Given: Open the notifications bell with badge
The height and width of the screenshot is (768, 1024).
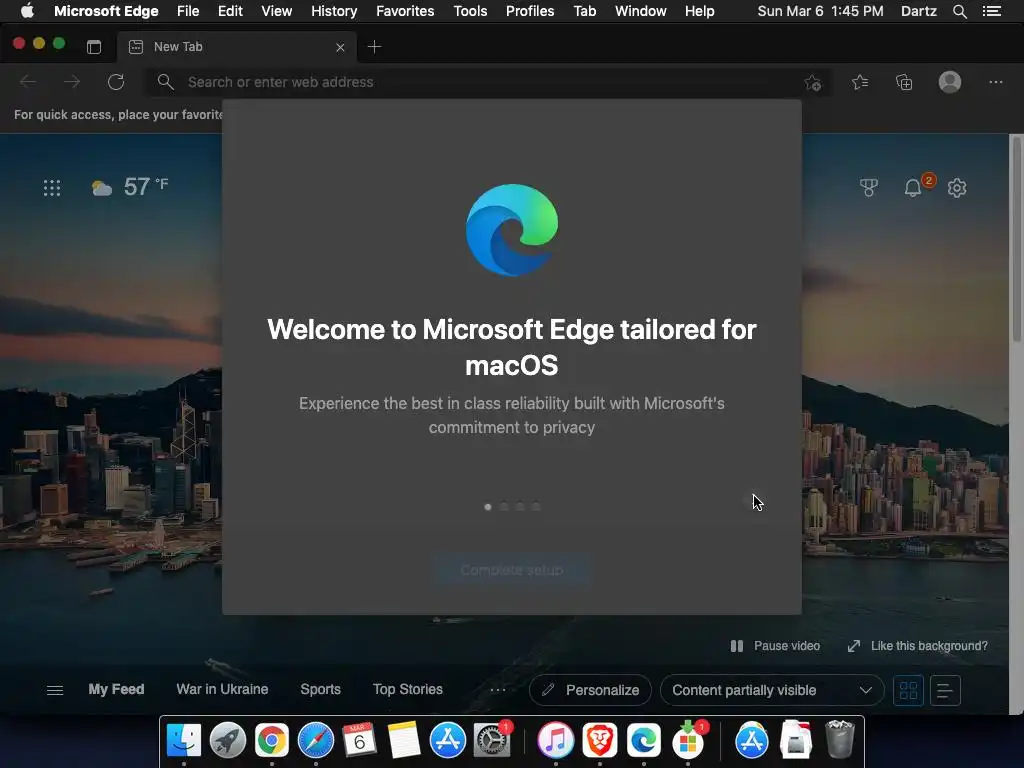Looking at the screenshot, I should pyautogui.click(x=913, y=188).
